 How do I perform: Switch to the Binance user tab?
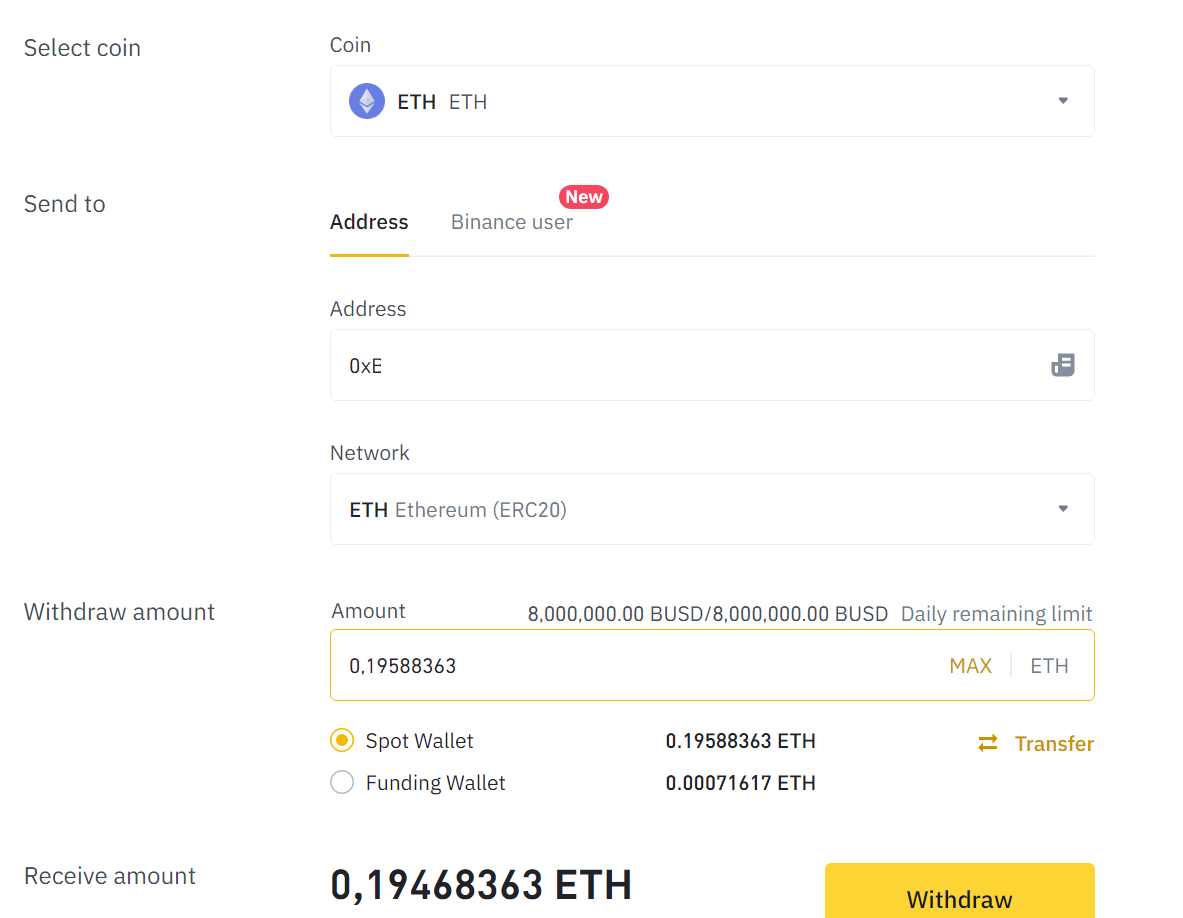tap(512, 222)
